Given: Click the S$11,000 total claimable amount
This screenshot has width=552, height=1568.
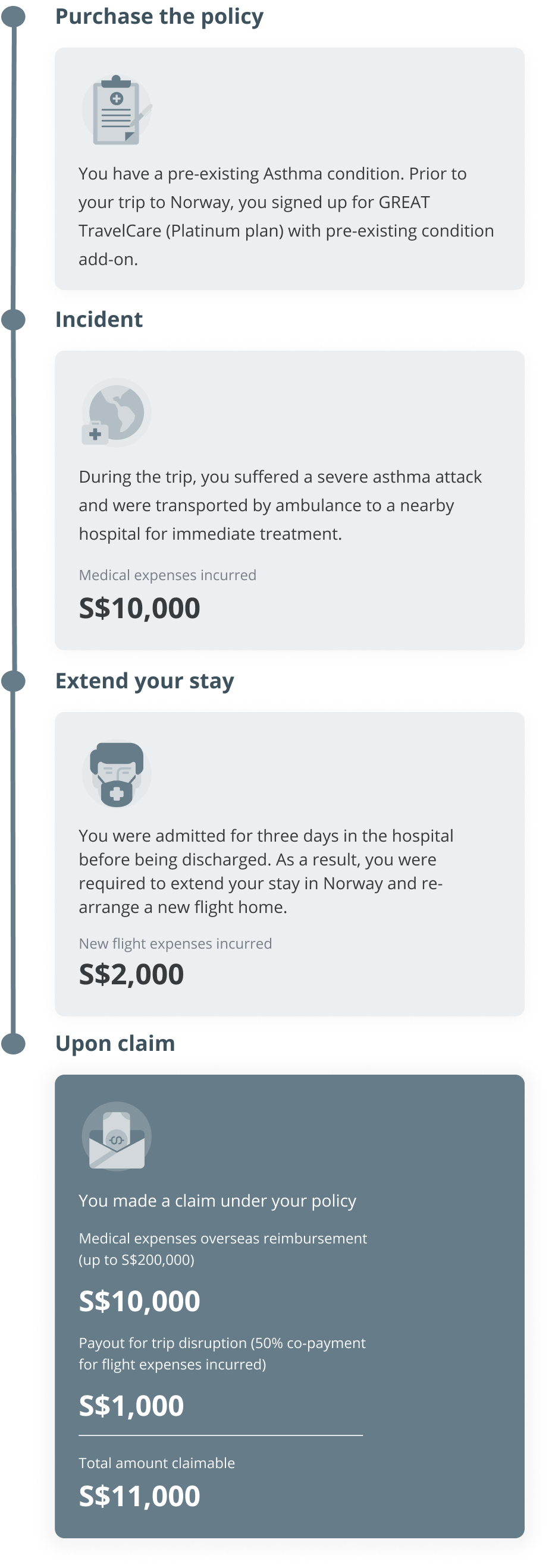Looking at the screenshot, I should coord(140,1496).
